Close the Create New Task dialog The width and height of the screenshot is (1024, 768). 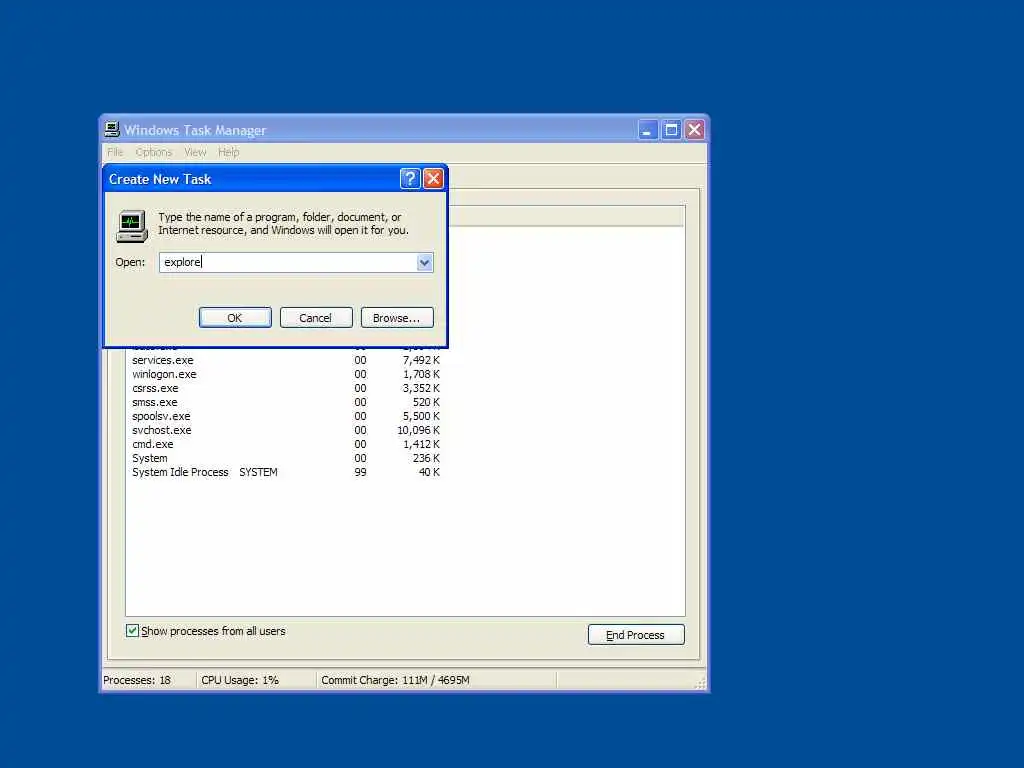click(x=433, y=179)
